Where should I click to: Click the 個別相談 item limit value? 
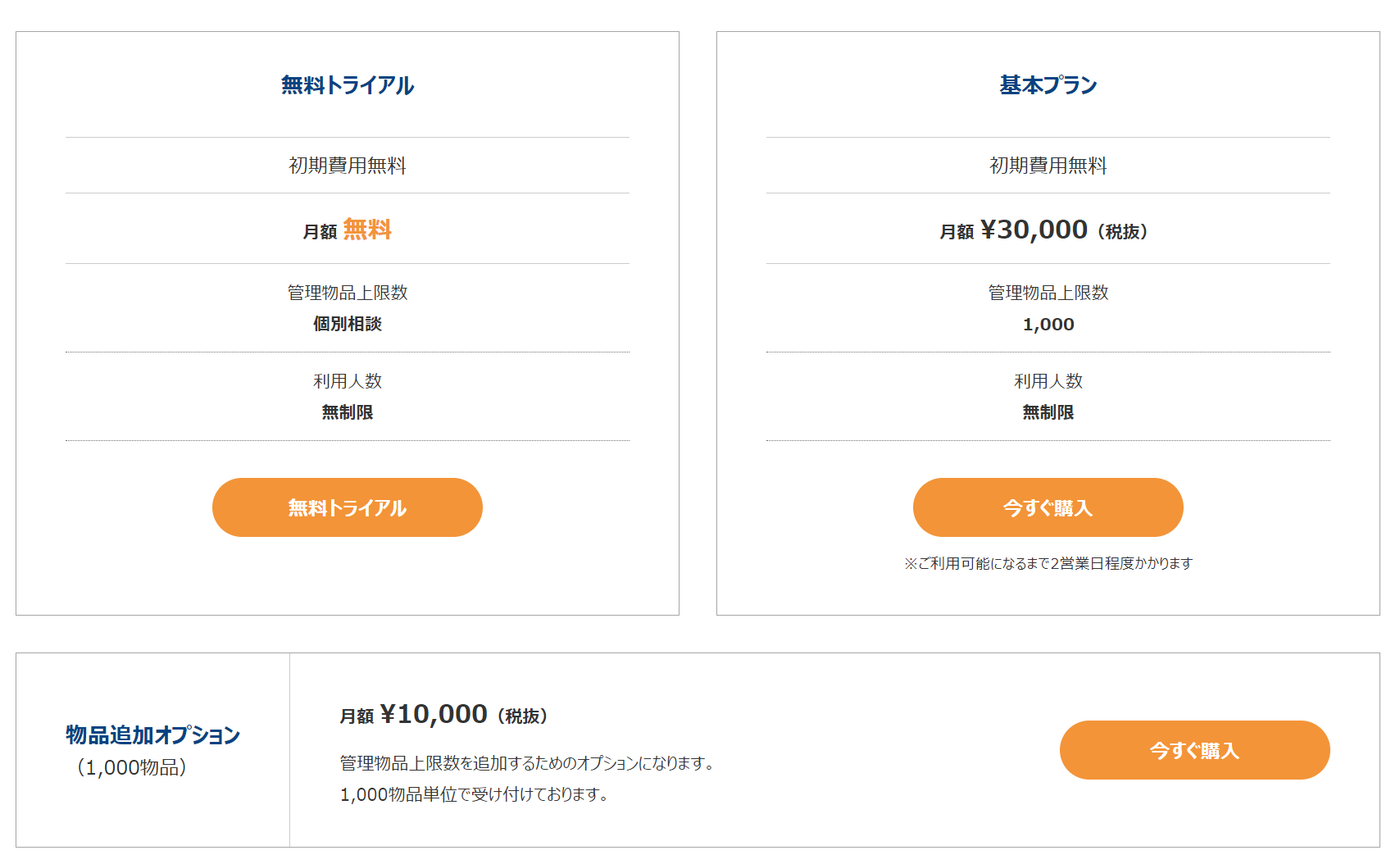[x=348, y=324]
